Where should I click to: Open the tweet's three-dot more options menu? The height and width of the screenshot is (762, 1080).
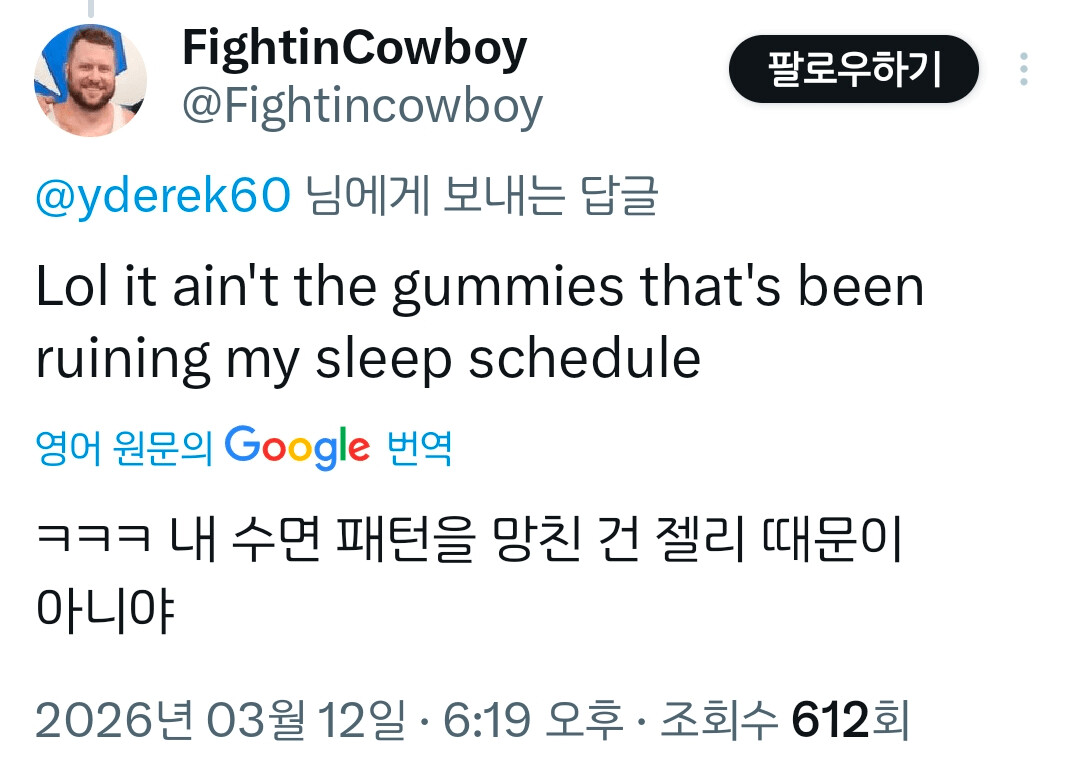coord(1023,69)
